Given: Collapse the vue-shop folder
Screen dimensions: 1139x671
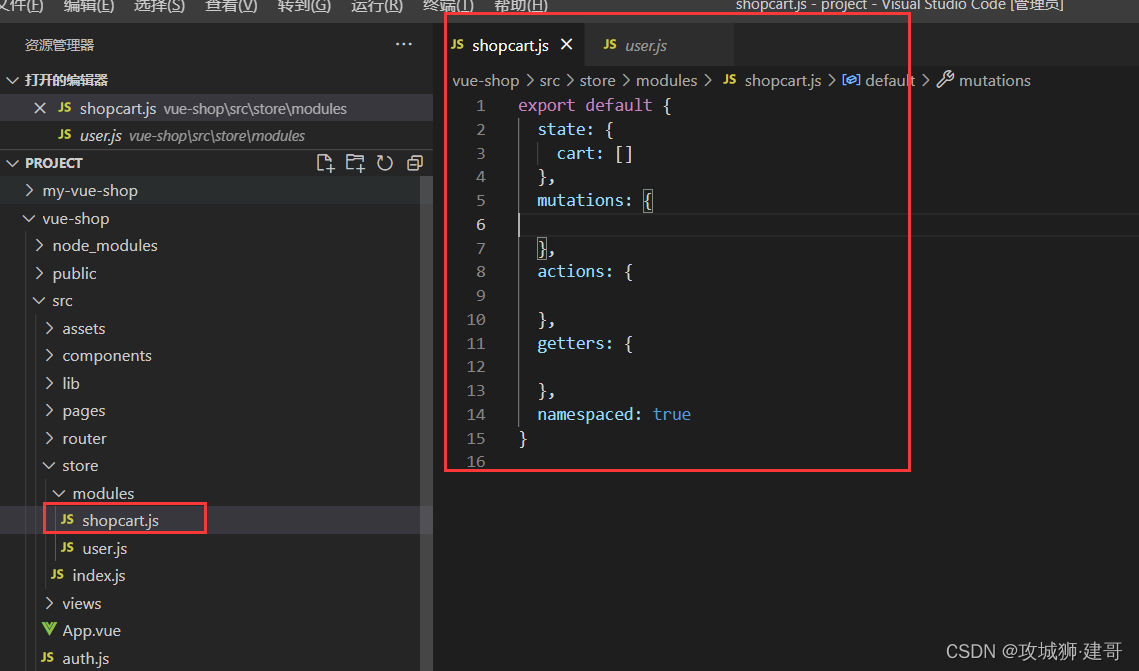Looking at the screenshot, I should [29, 218].
